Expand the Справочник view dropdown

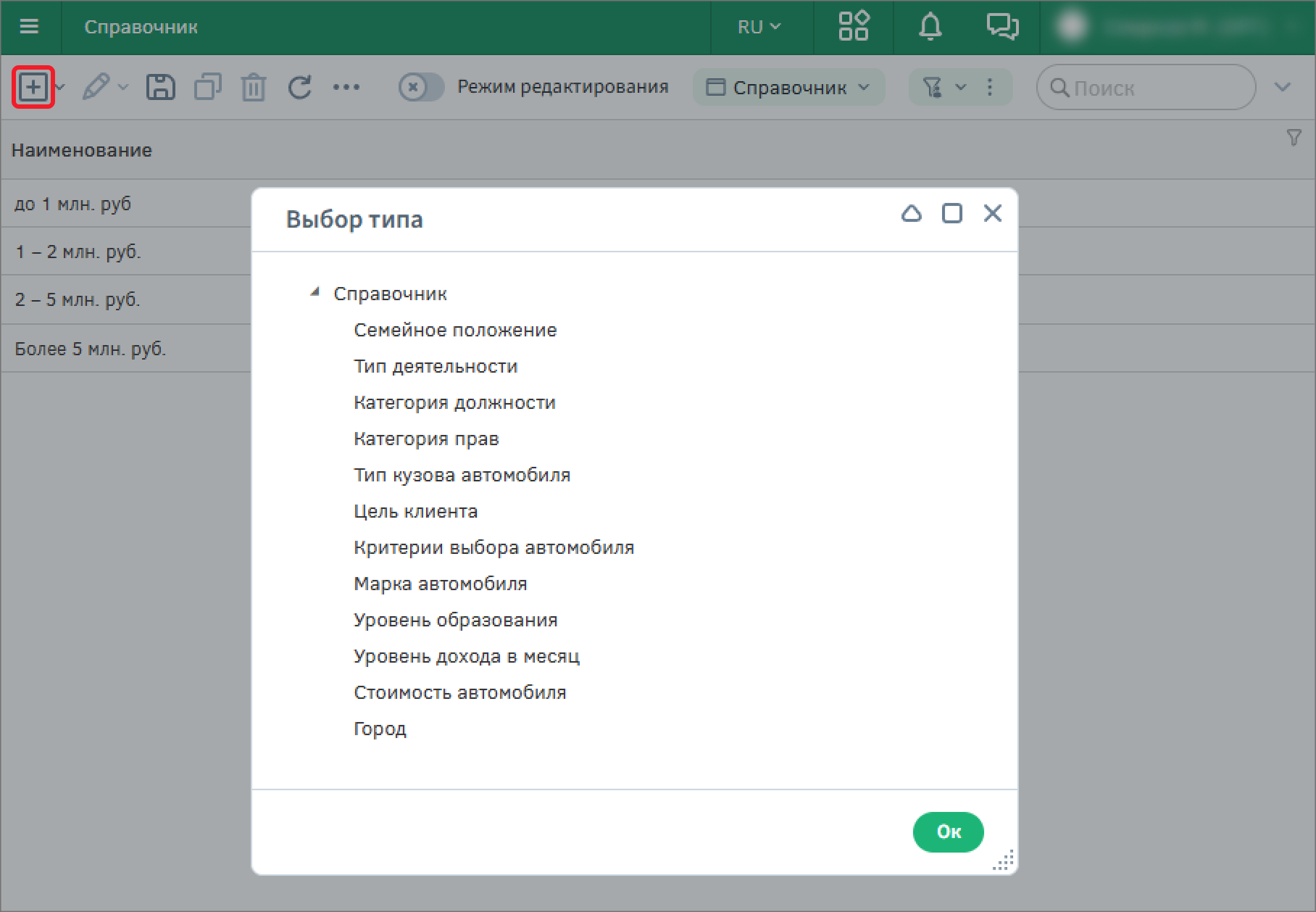click(788, 88)
